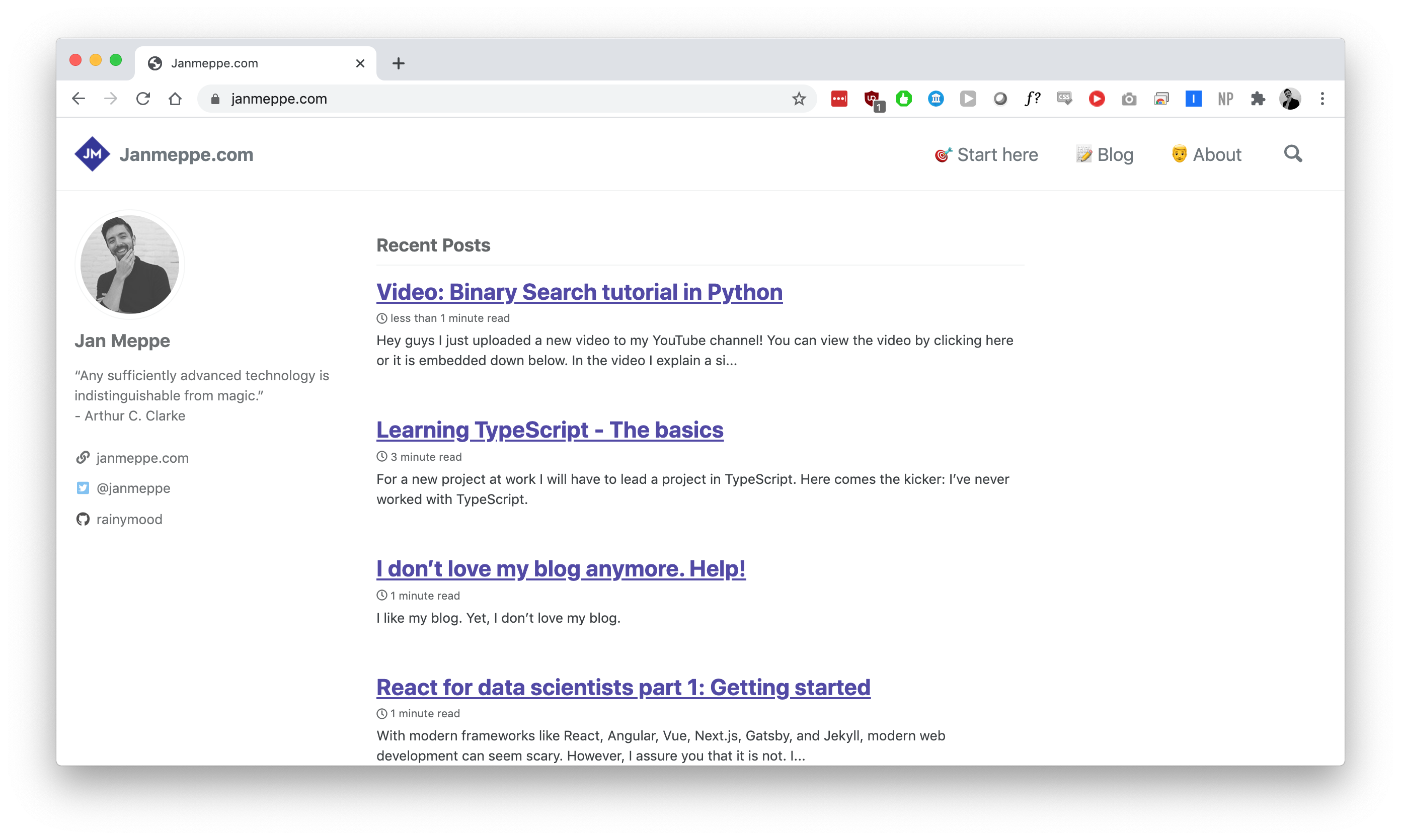Open Chrome's three-dot menu
This screenshot has width=1401, height=840.
pyautogui.click(x=1322, y=99)
